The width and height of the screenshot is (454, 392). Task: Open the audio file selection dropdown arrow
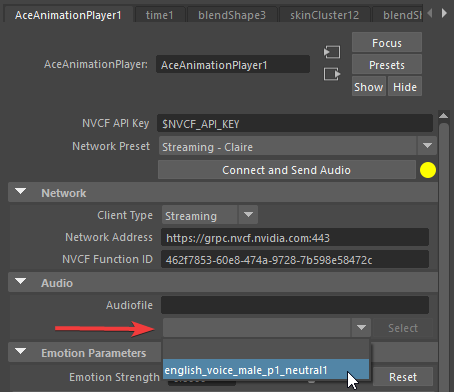361,328
